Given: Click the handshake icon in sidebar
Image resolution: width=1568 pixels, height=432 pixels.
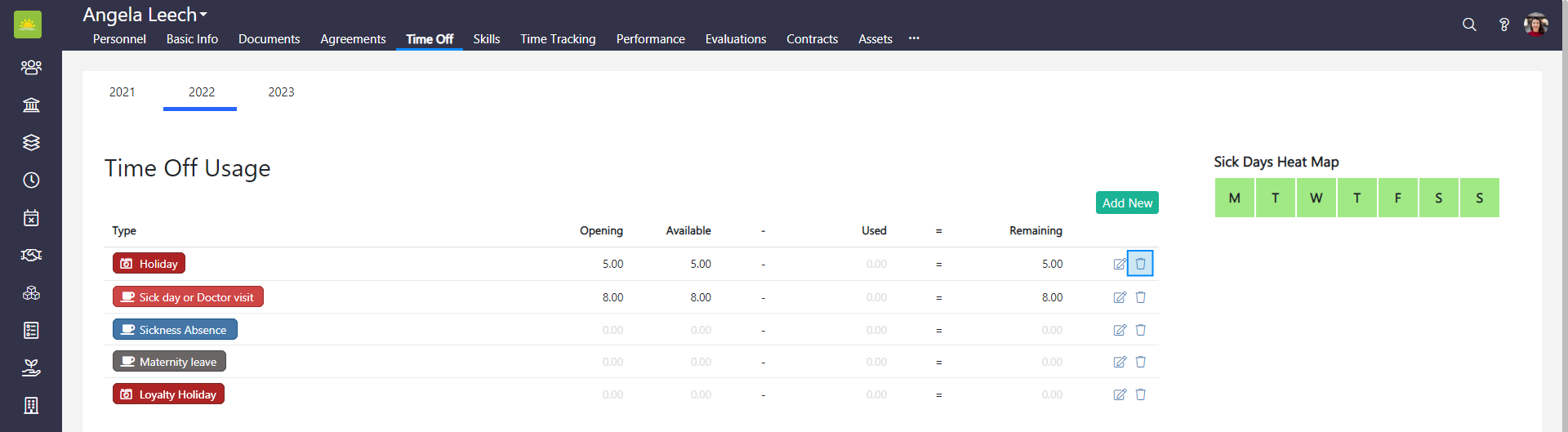Looking at the screenshot, I should pos(31,255).
